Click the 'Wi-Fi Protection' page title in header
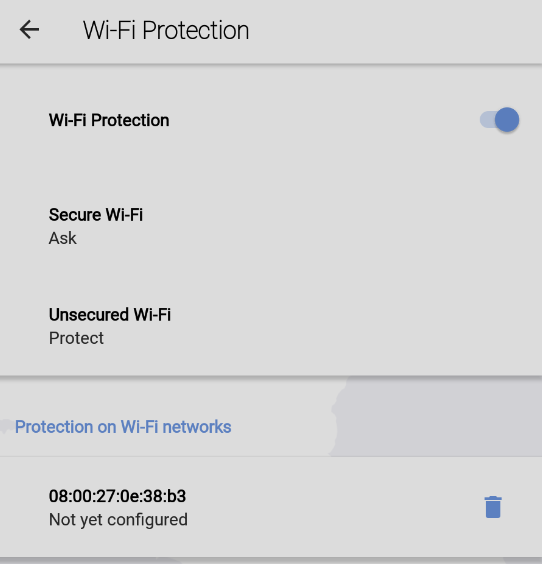542x564 pixels. point(166,30)
